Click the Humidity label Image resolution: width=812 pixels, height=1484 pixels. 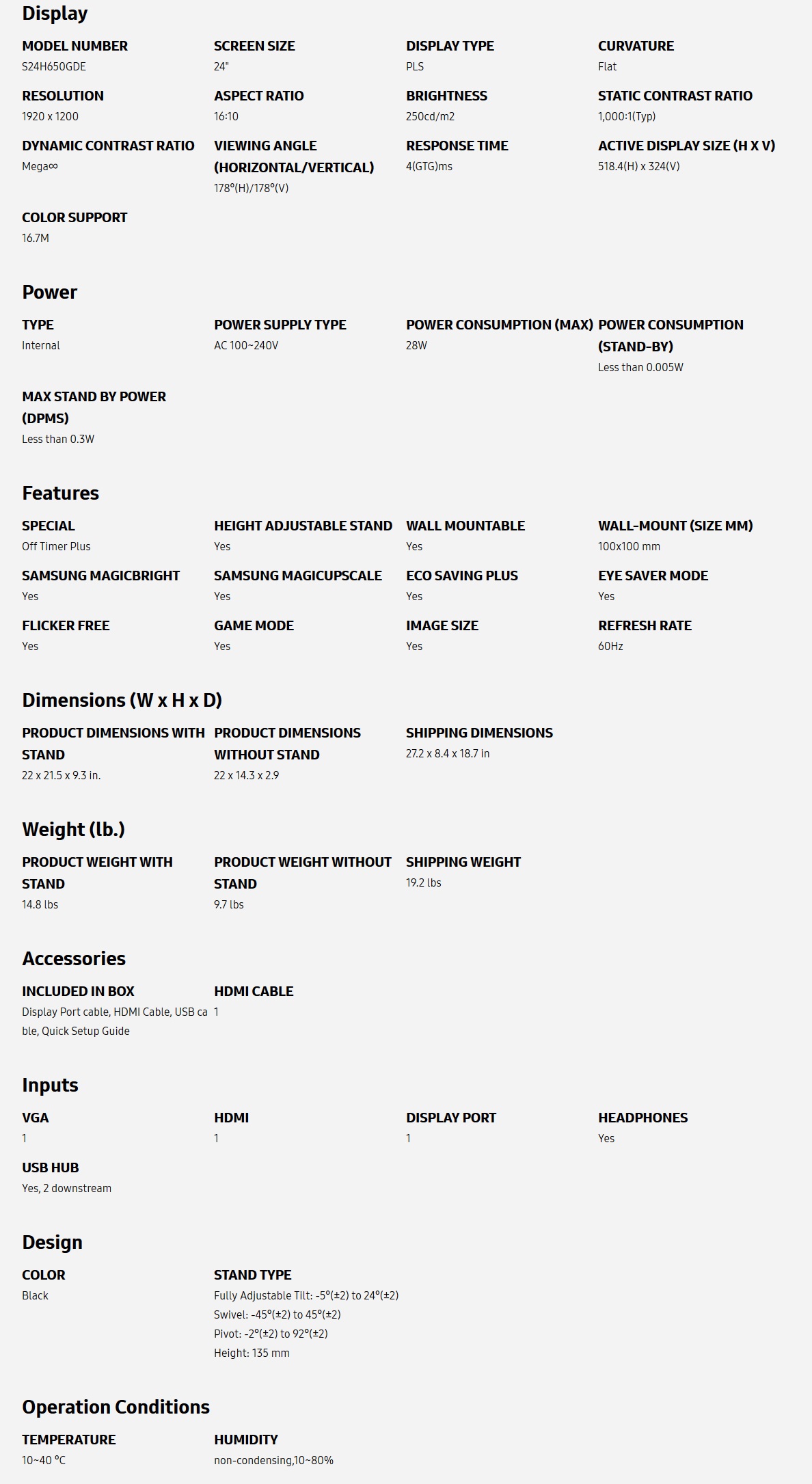245,1440
